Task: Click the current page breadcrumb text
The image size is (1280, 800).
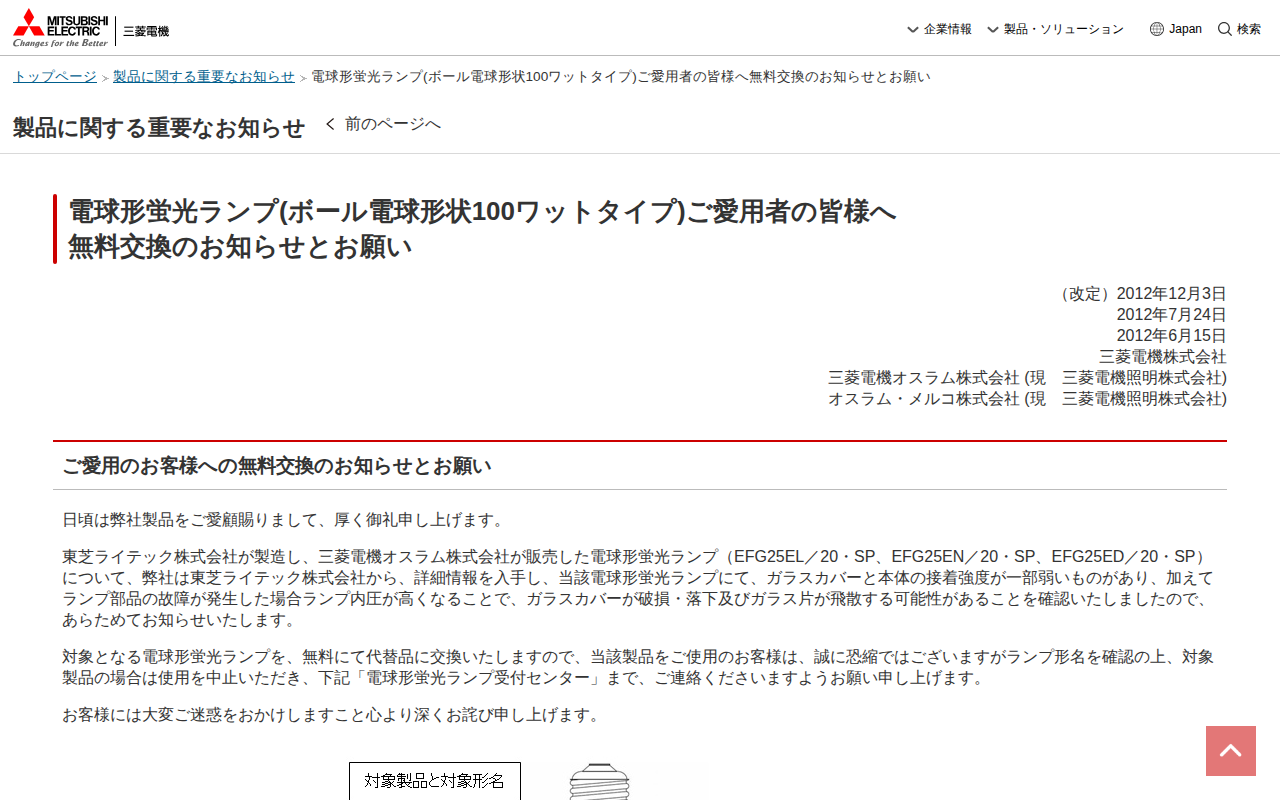Action: pos(621,77)
